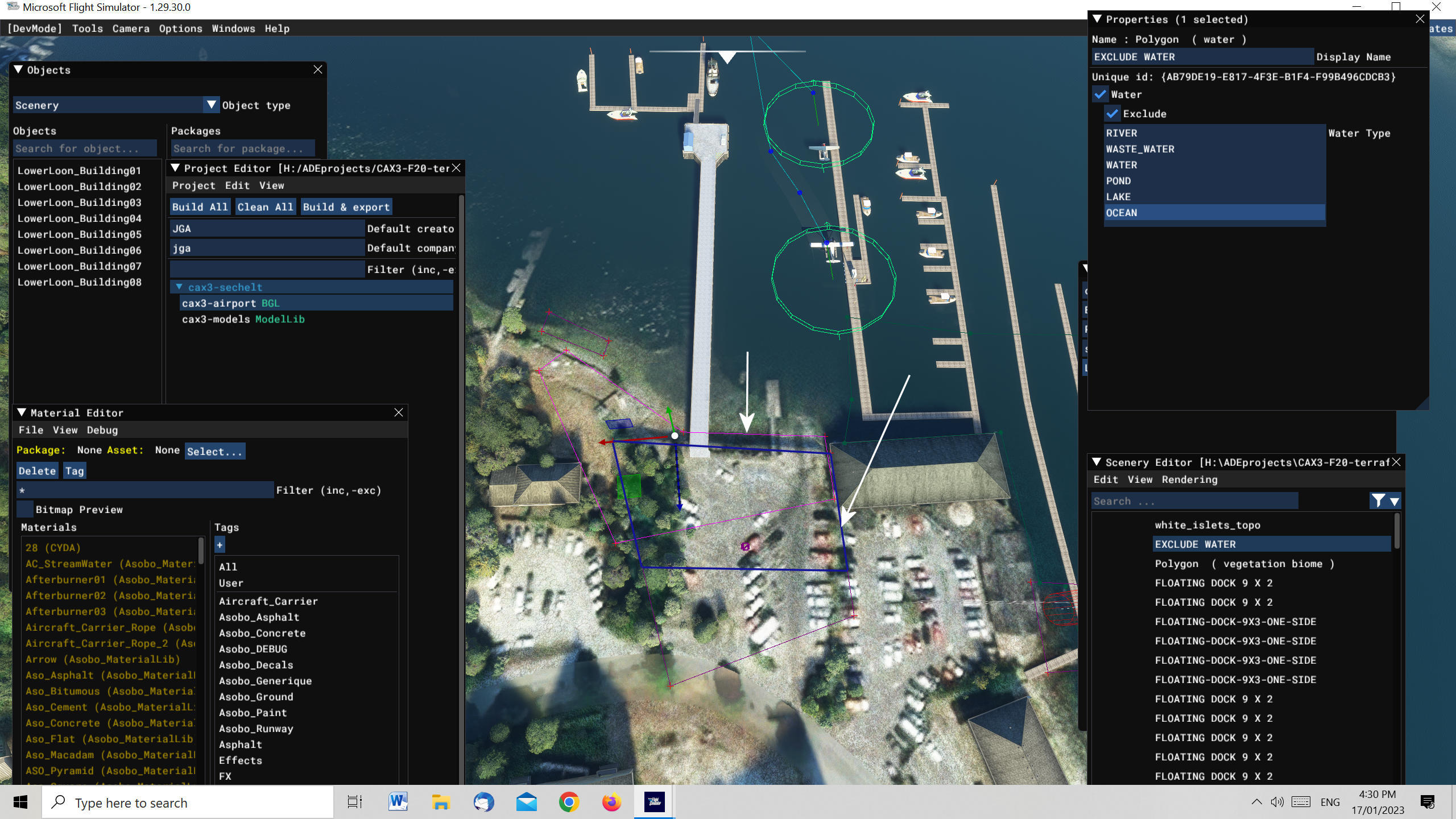
Task: Collapse the Properties panel triangle
Action: pyautogui.click(x=1097, y=19)
